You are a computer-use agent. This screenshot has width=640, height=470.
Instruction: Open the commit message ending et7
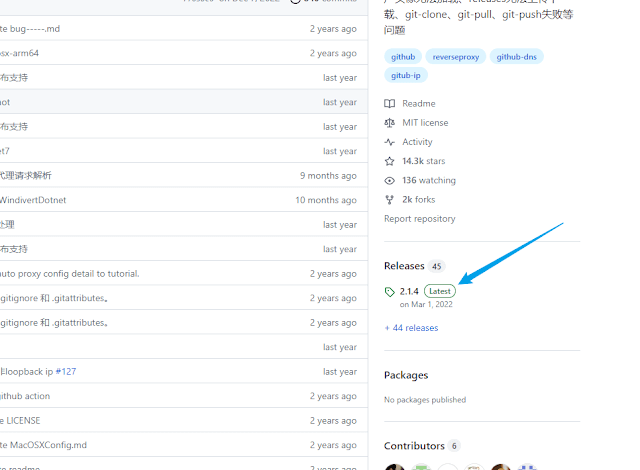click(x=4, y=151)
